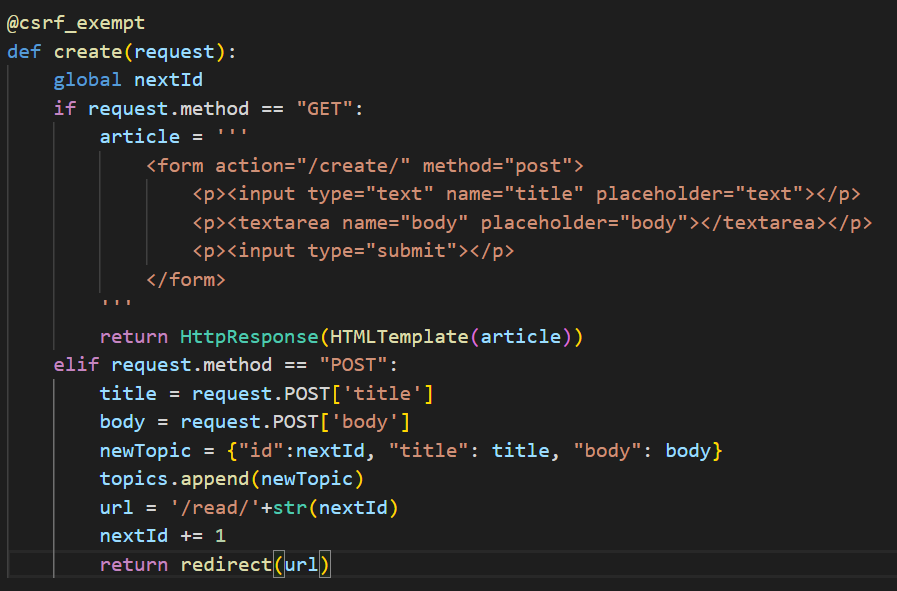Click the textarea name="body" line
This screenshot has width=897, height=591.
532,223
